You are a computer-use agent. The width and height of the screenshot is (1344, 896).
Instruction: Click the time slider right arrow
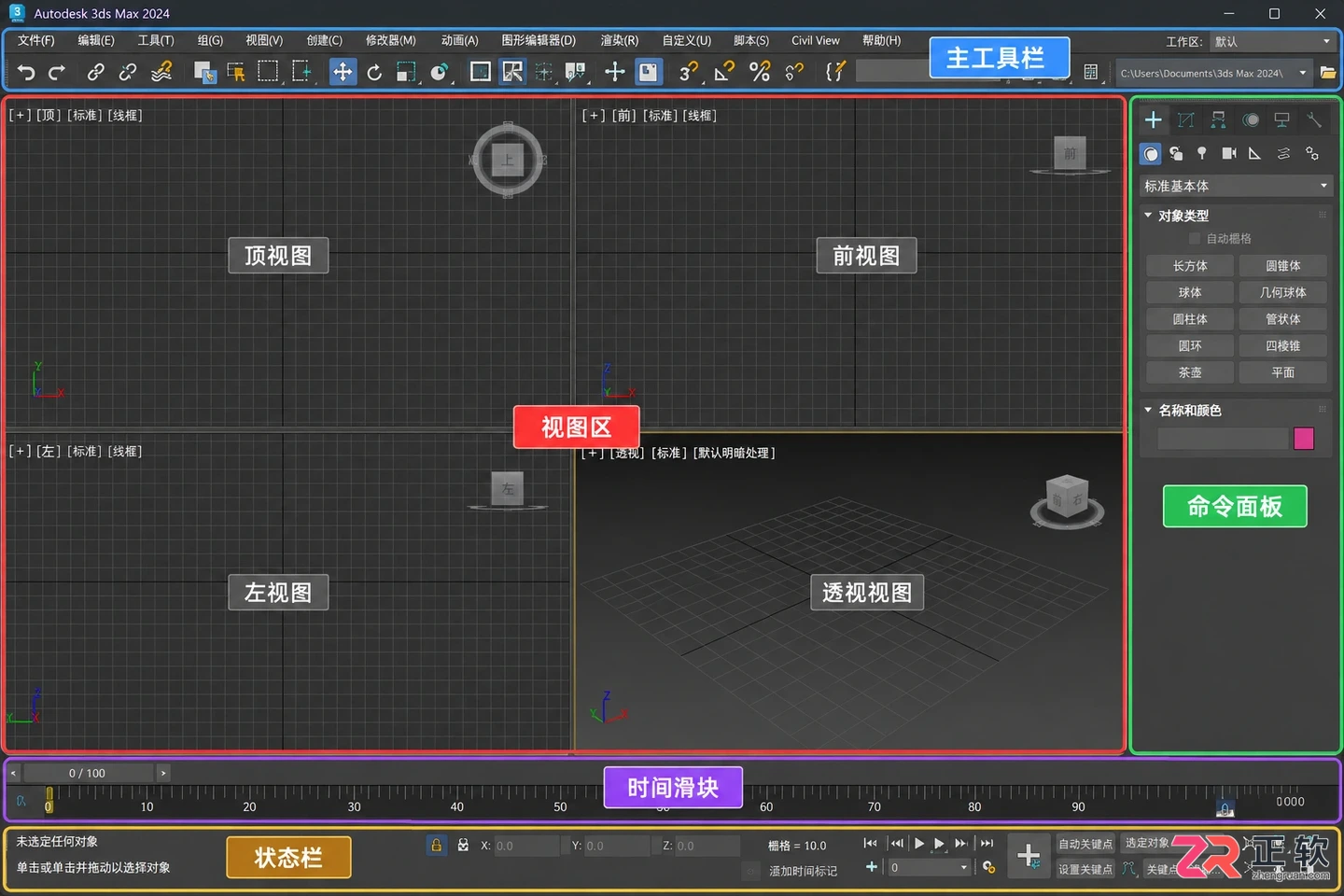(163, 773)
